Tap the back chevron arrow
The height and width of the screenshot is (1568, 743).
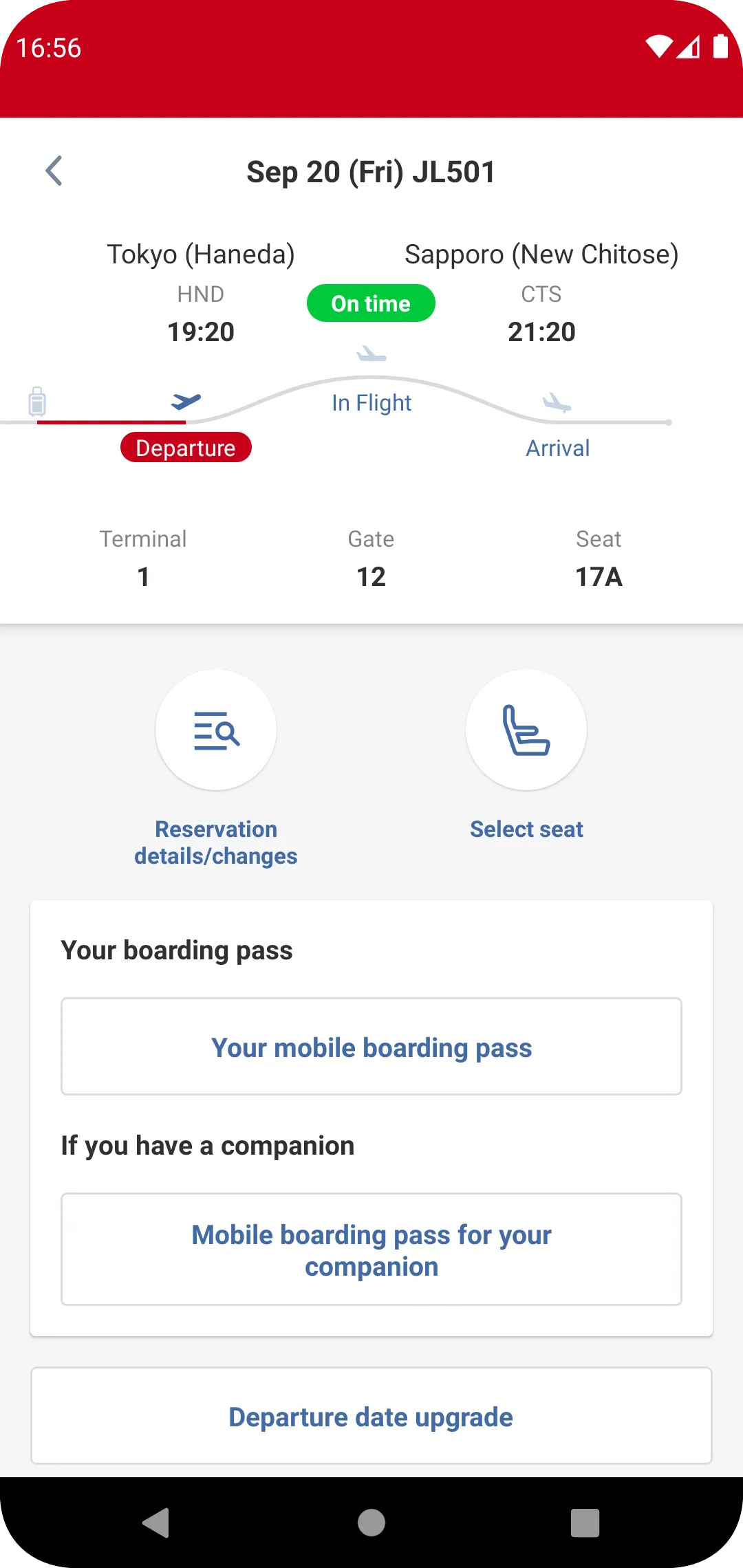click(x=54, y=171)
